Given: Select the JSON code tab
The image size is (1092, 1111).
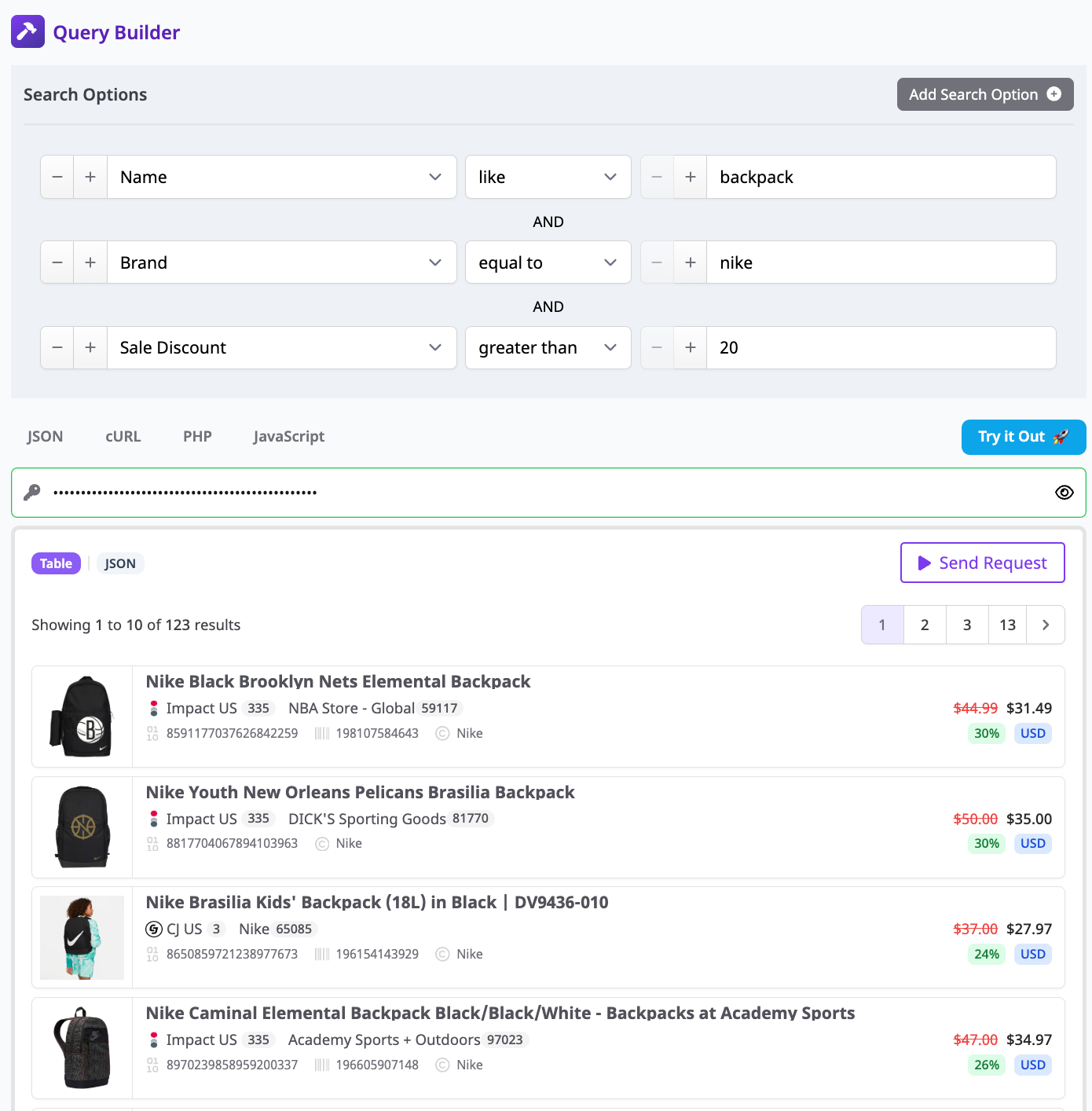Looking at the screenshot, I should pos(45,436).
